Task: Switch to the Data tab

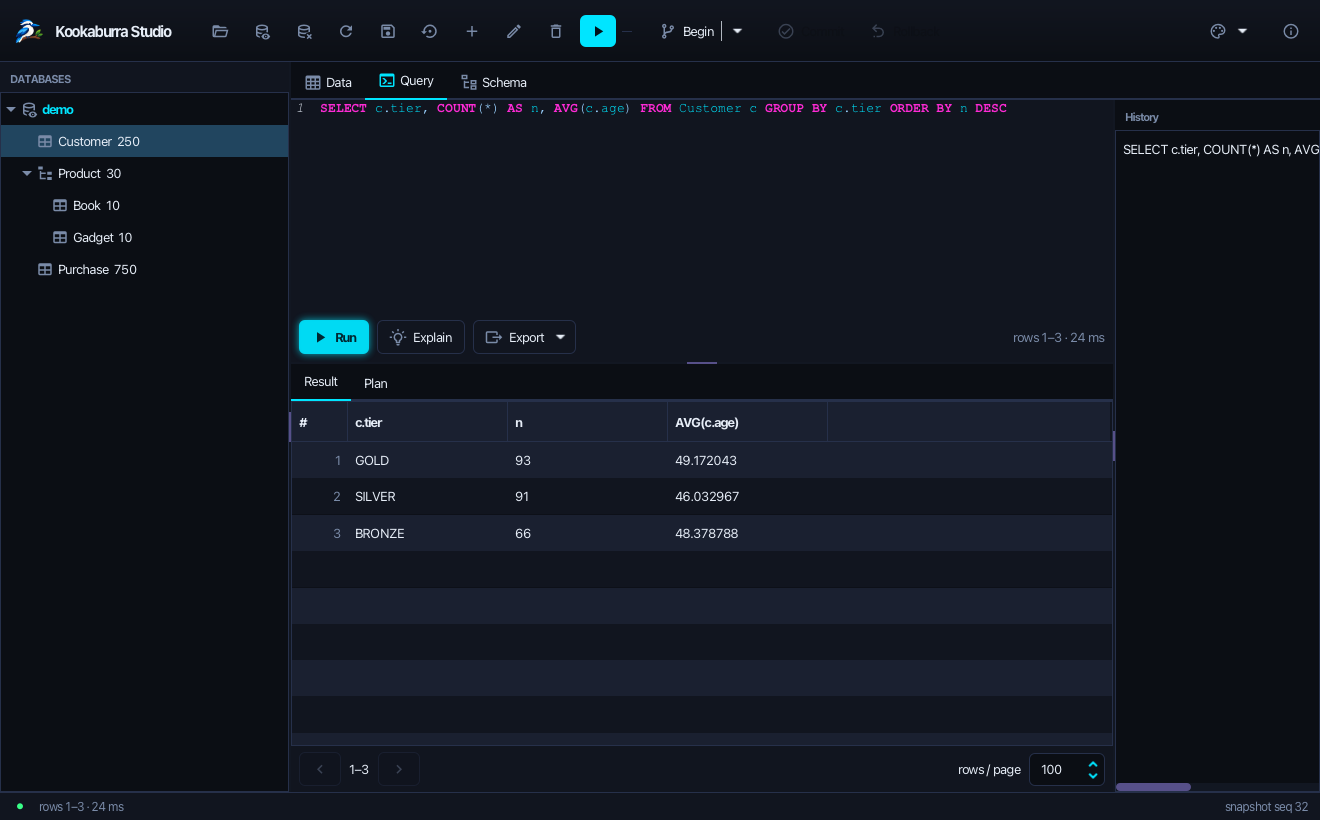Action: 329,82
